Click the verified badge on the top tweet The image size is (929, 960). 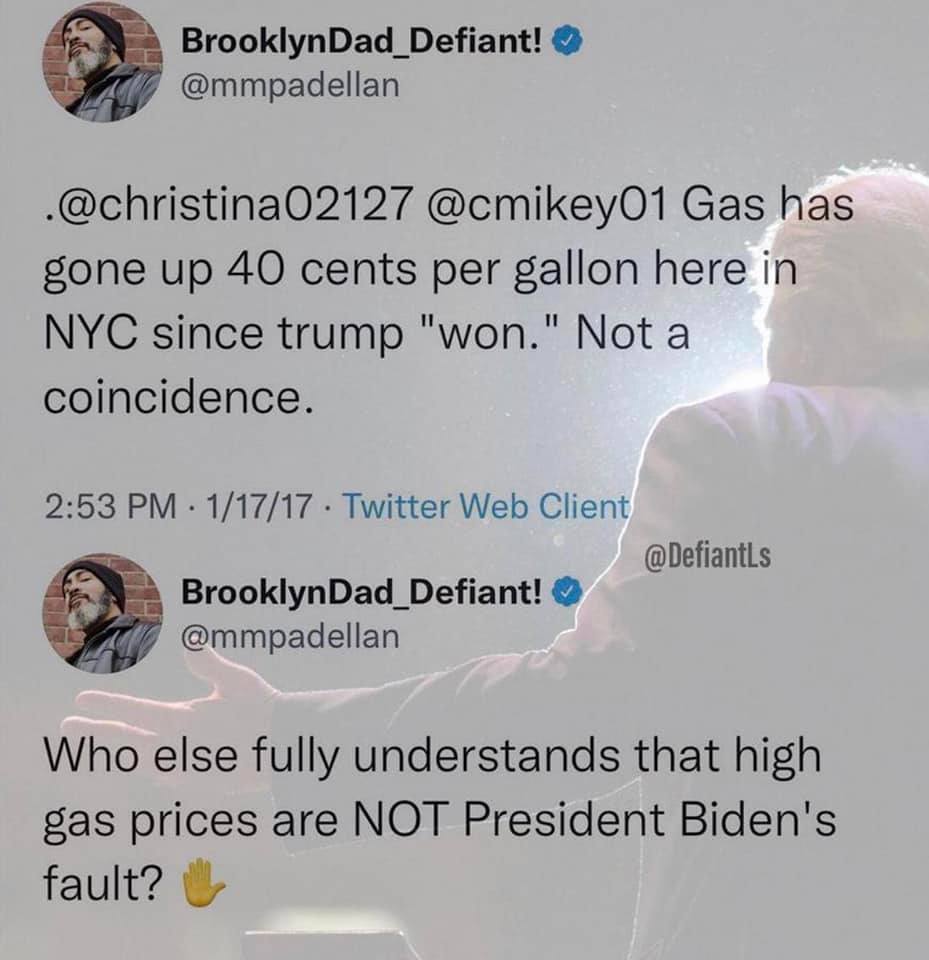click(x=569, y=43)
